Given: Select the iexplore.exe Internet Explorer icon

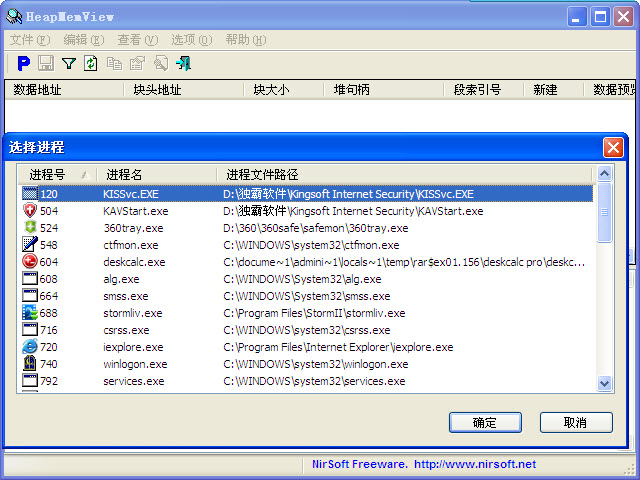Looking at the screenshot, I should click(30, 347).
